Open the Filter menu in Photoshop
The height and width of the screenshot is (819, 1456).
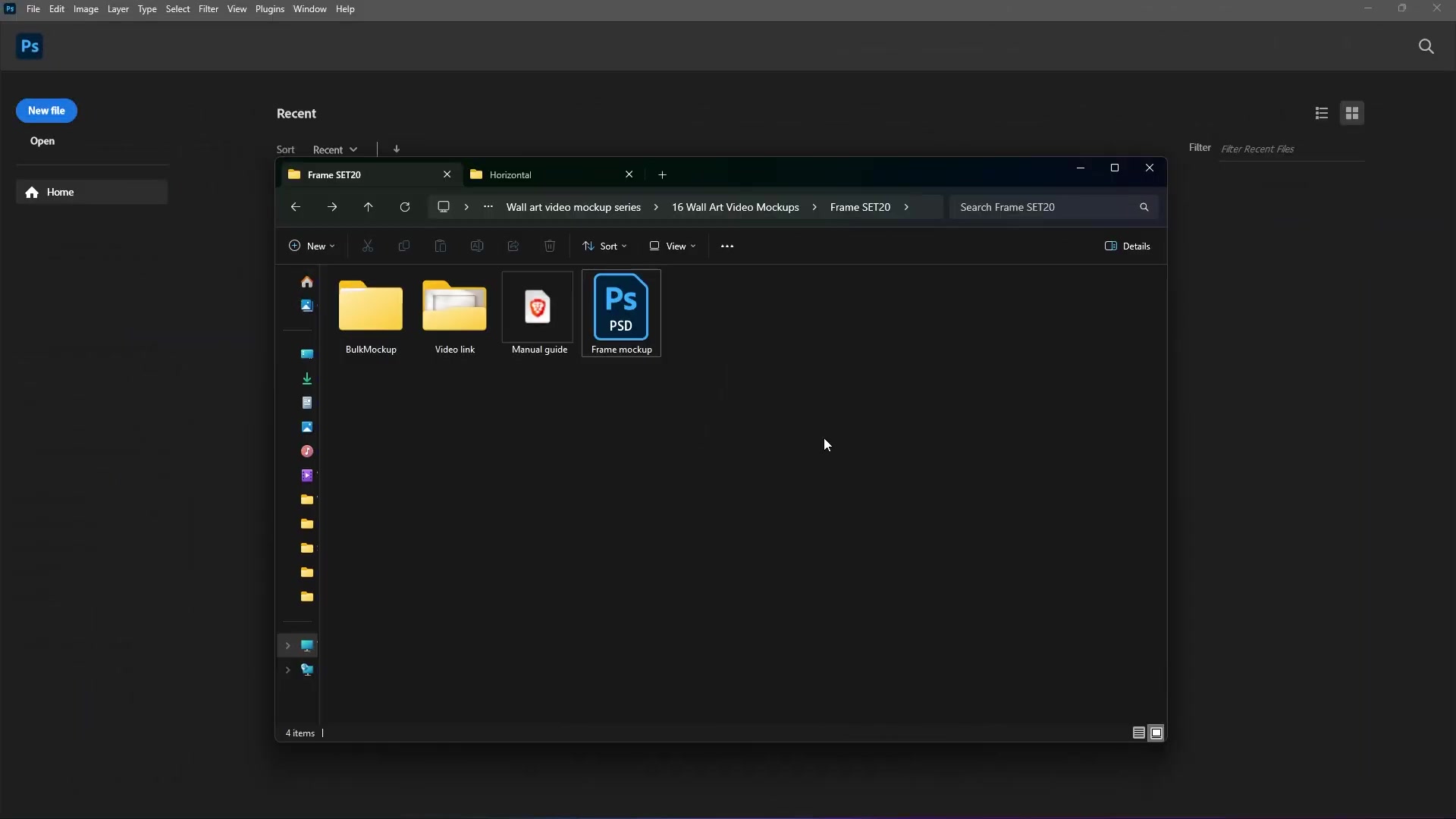click(208, 9)
